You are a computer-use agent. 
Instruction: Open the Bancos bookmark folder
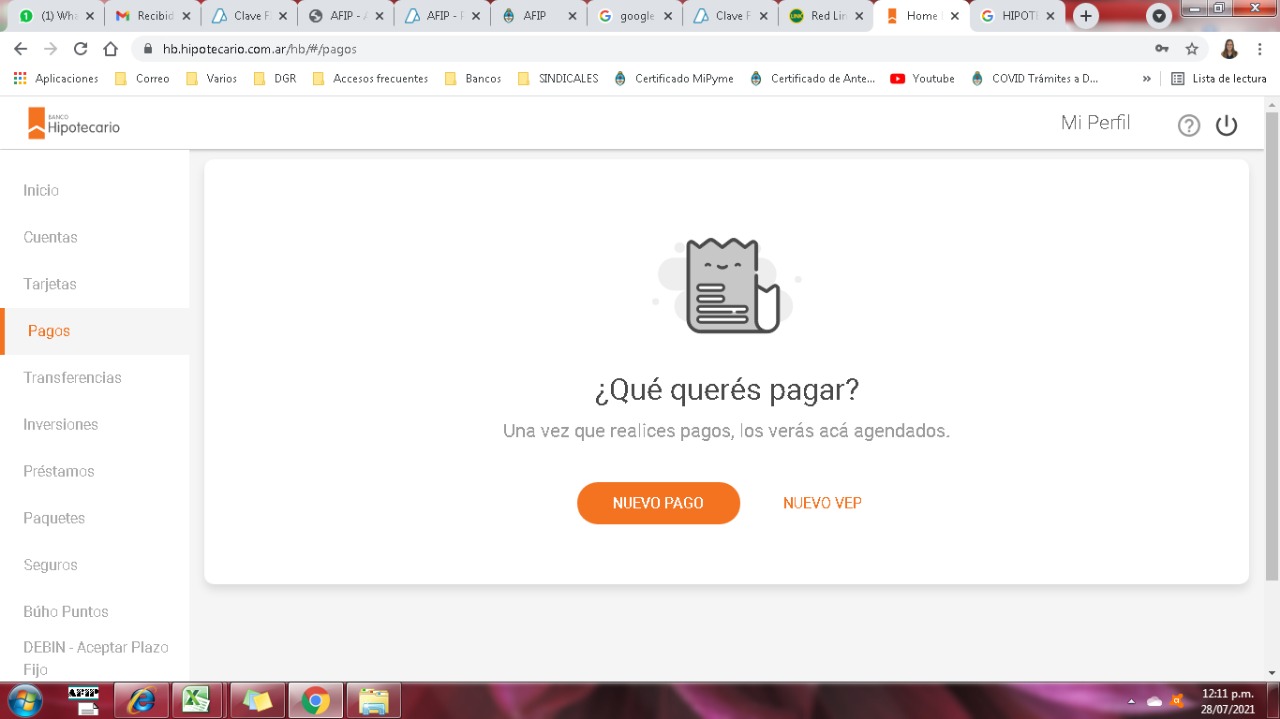click(473, 78)
